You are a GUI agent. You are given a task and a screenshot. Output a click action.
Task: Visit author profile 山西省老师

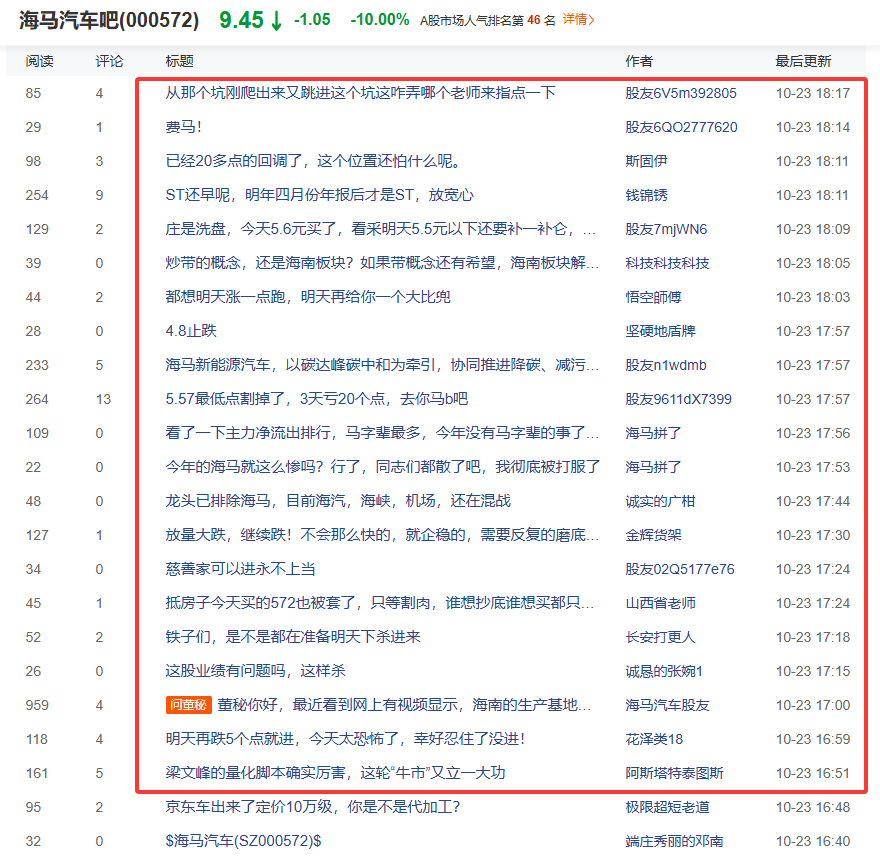(x=661, y=603)
